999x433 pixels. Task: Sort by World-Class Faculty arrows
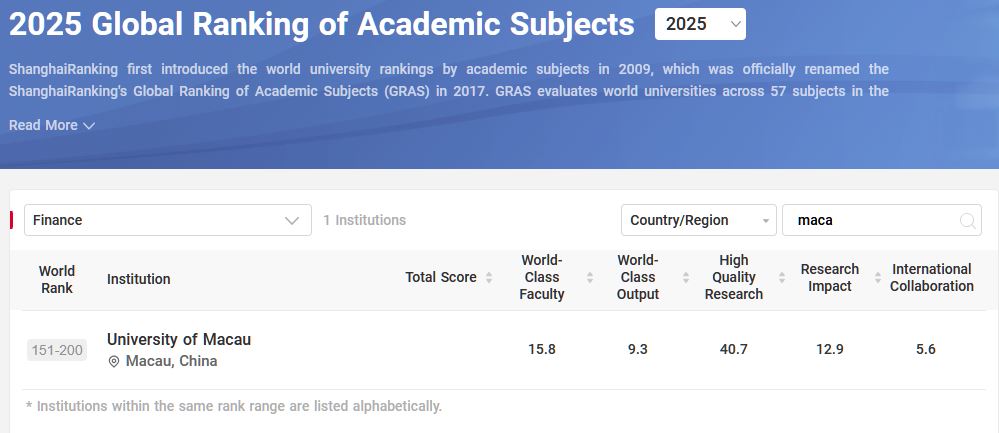pos(590,278)
